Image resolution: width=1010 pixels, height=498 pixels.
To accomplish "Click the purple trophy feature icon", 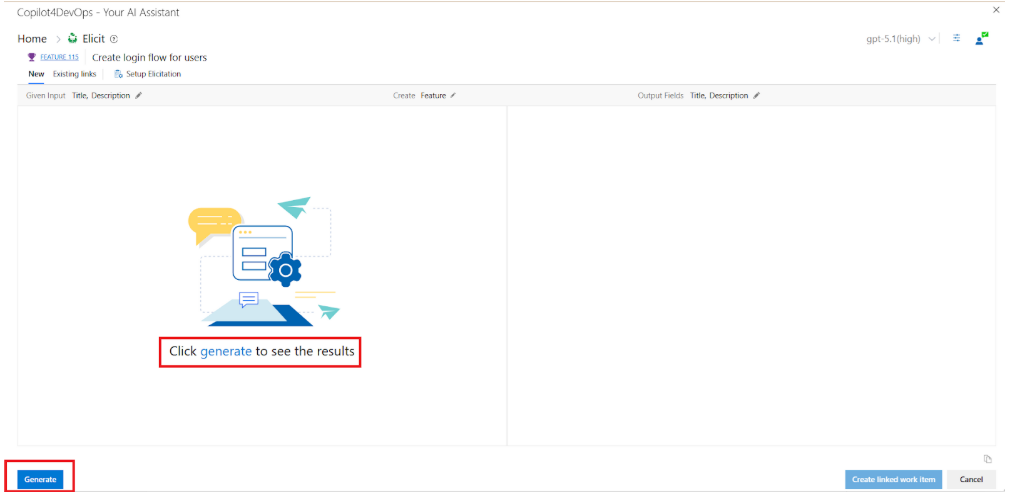I will [32, 58].
